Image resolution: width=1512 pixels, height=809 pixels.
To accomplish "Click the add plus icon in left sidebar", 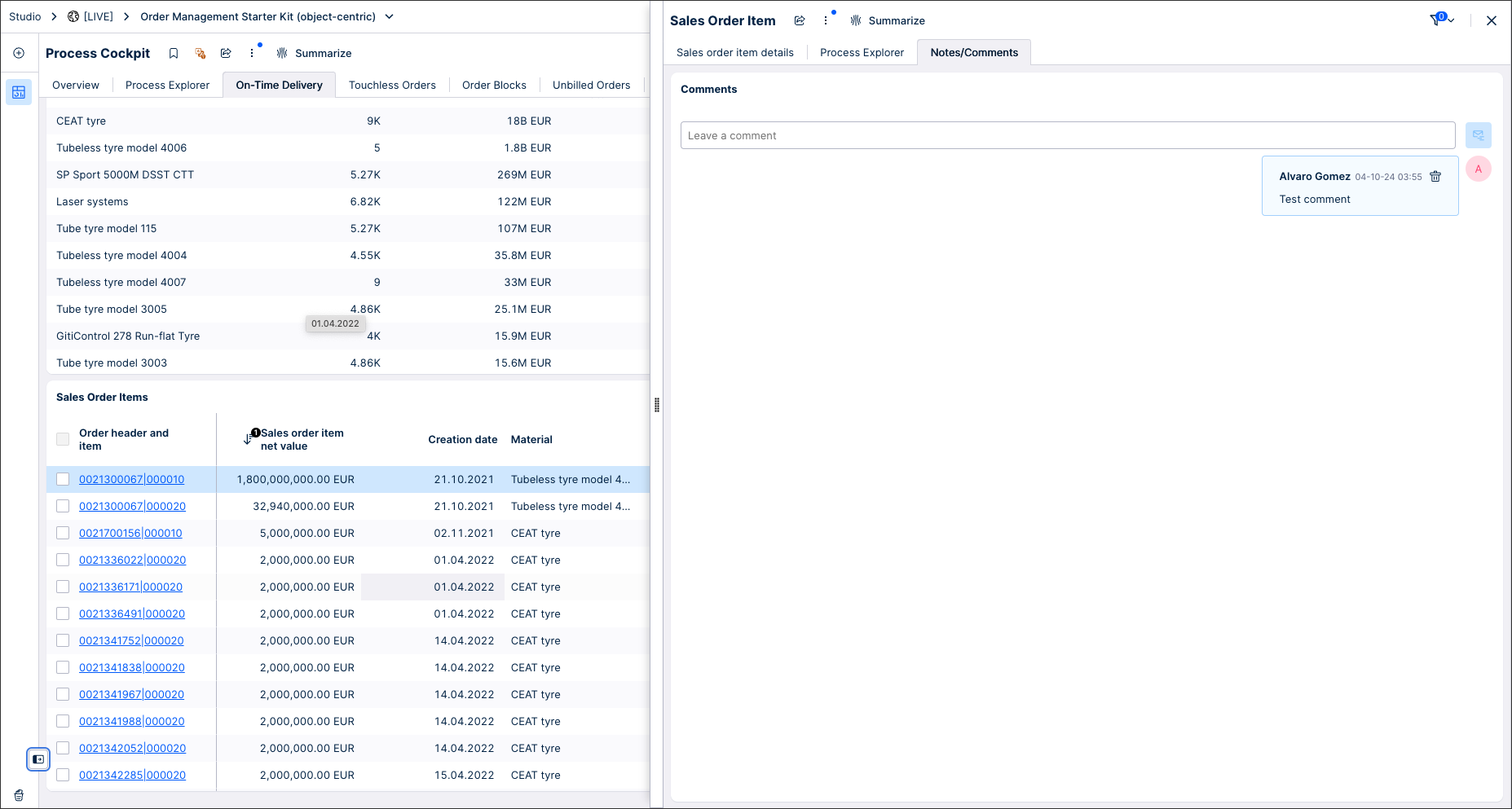I will coord(19,53).
